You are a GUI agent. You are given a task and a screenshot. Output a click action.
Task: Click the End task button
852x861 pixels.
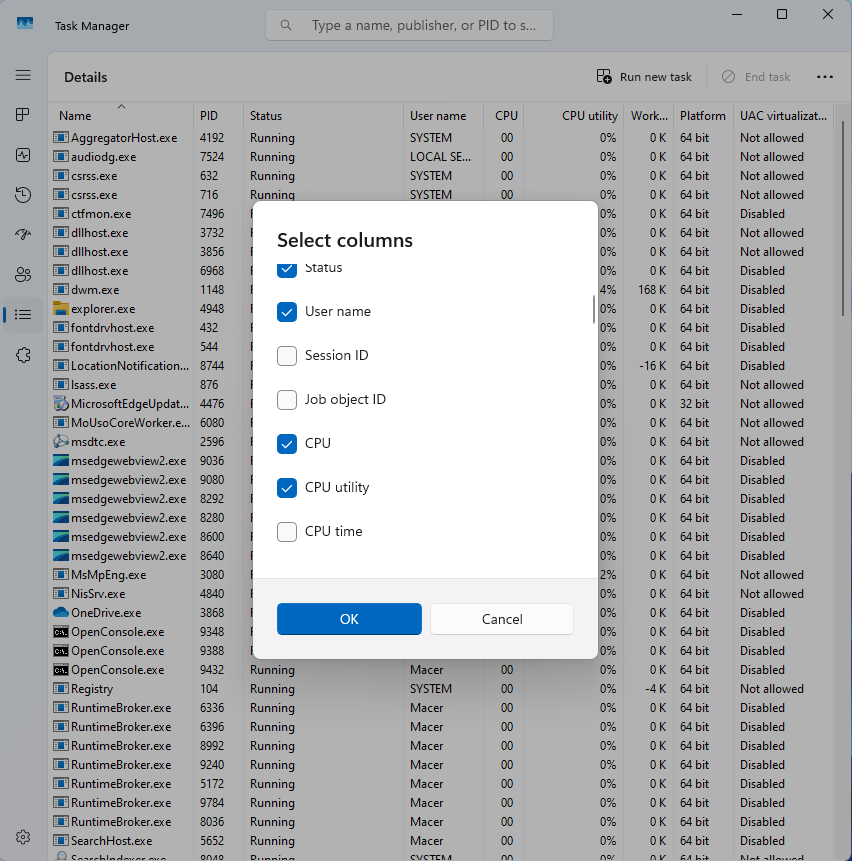(x=756, y=77)
